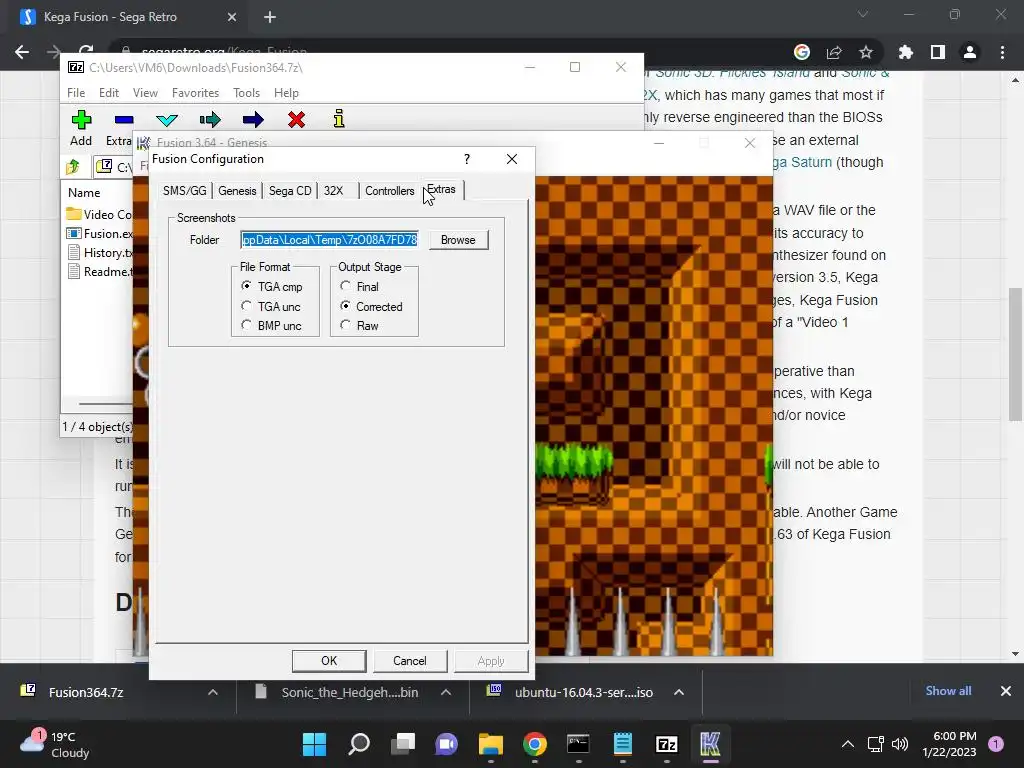Image resolution: width=1024 pixels, height=768 pixels.
Task: Click the bookmark star icon in Chrome
Action: (866, 52)
